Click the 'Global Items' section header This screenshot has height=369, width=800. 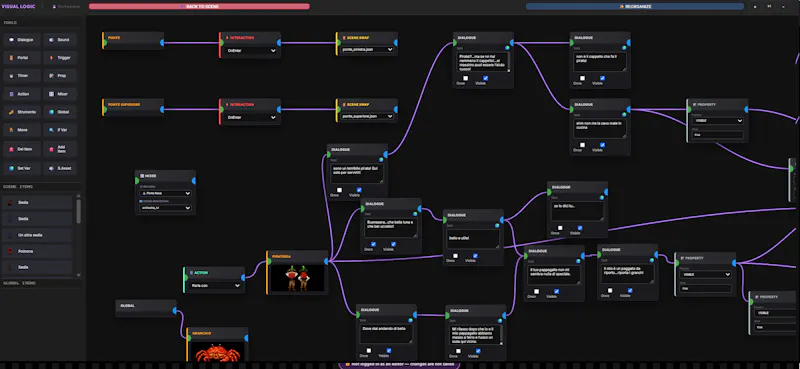coord(19,283)
